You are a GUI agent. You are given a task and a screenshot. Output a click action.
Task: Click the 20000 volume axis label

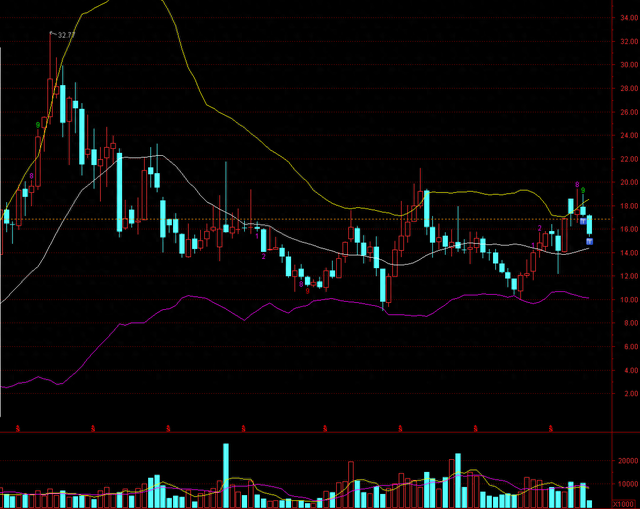point(629,461)
